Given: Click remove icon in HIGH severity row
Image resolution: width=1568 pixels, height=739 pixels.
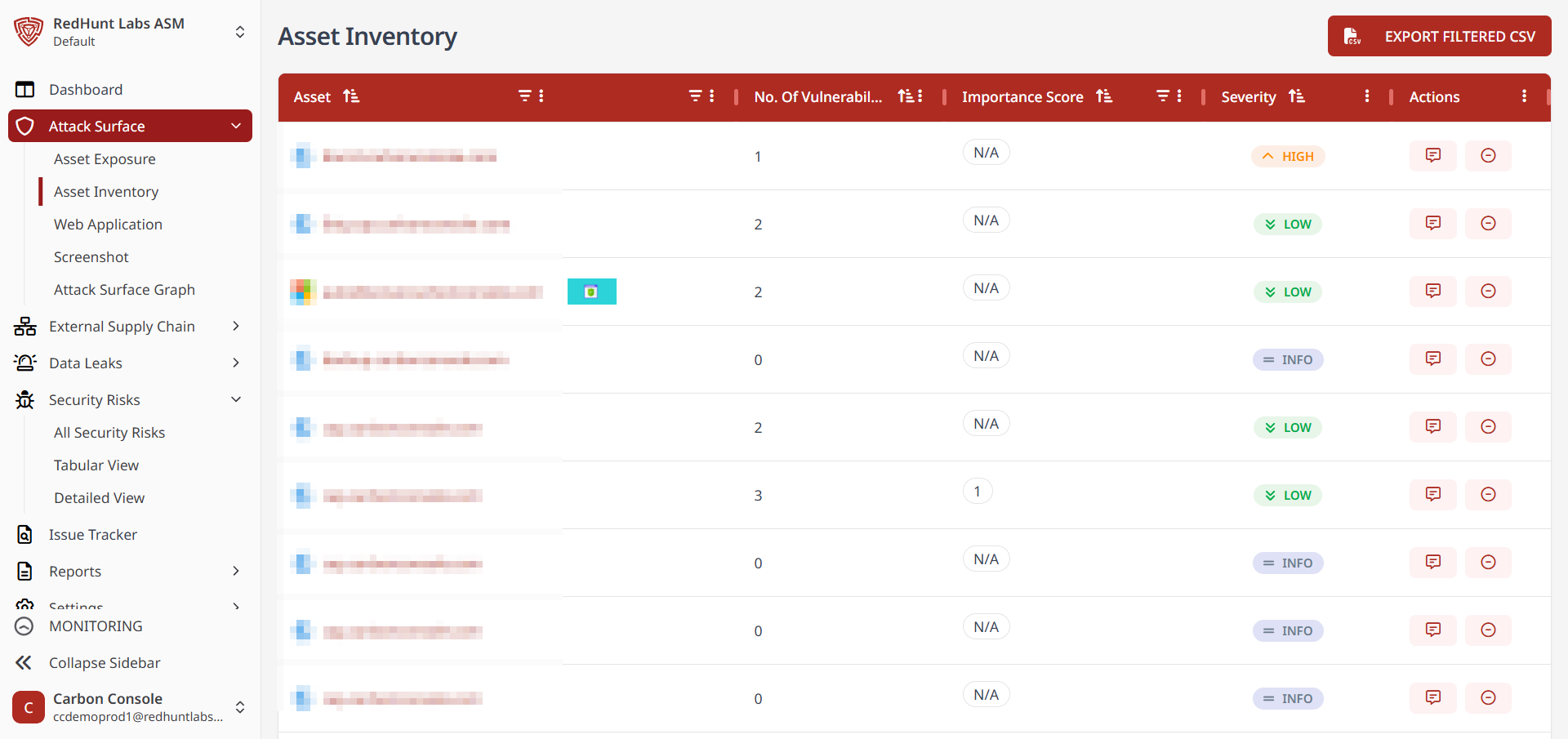Looking at the screenshot, I should (1488, 155).
